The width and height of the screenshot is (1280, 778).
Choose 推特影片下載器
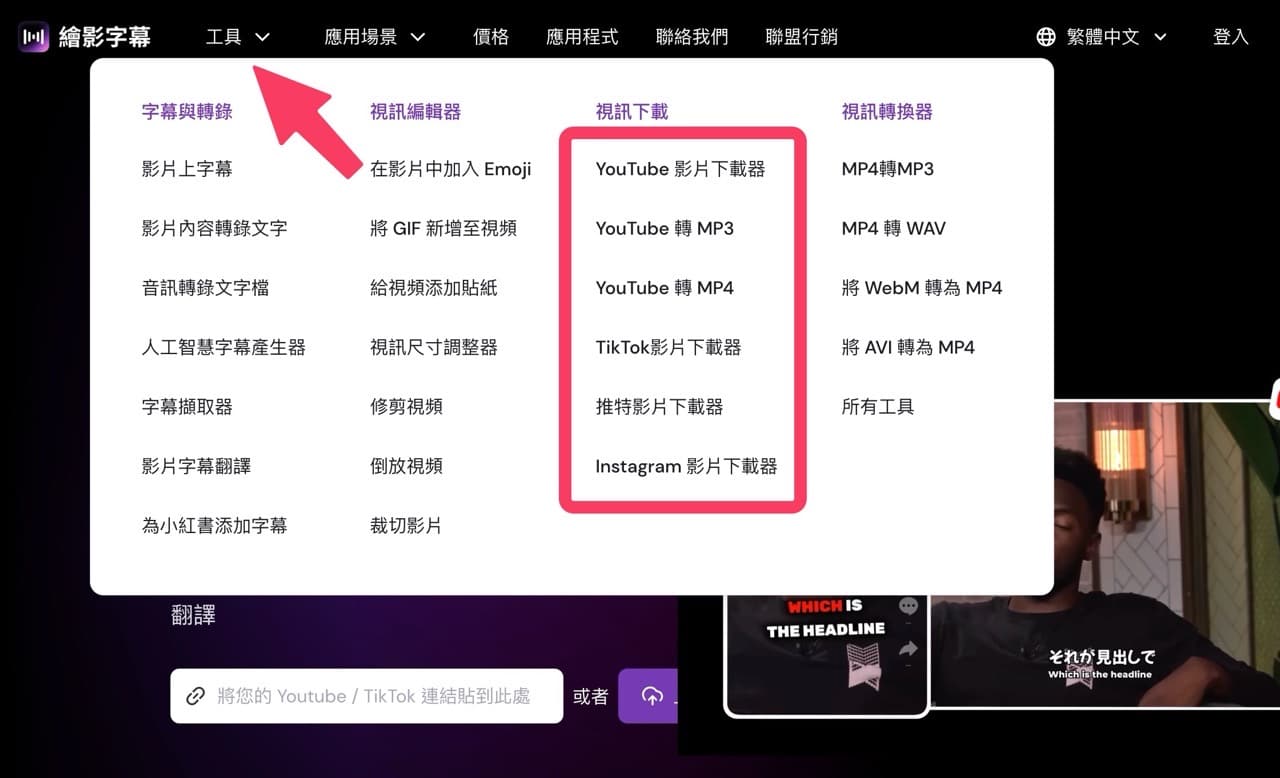659,407
